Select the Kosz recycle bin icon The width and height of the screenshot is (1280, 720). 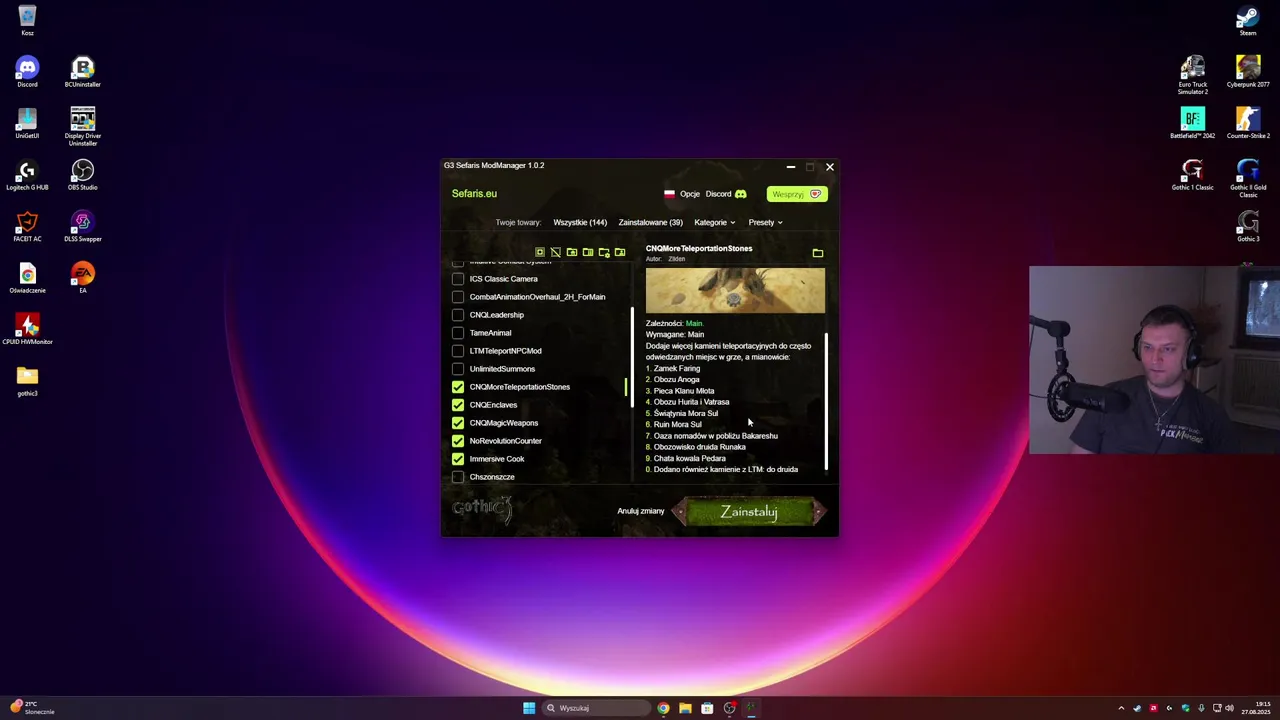(x=27, y=21)
